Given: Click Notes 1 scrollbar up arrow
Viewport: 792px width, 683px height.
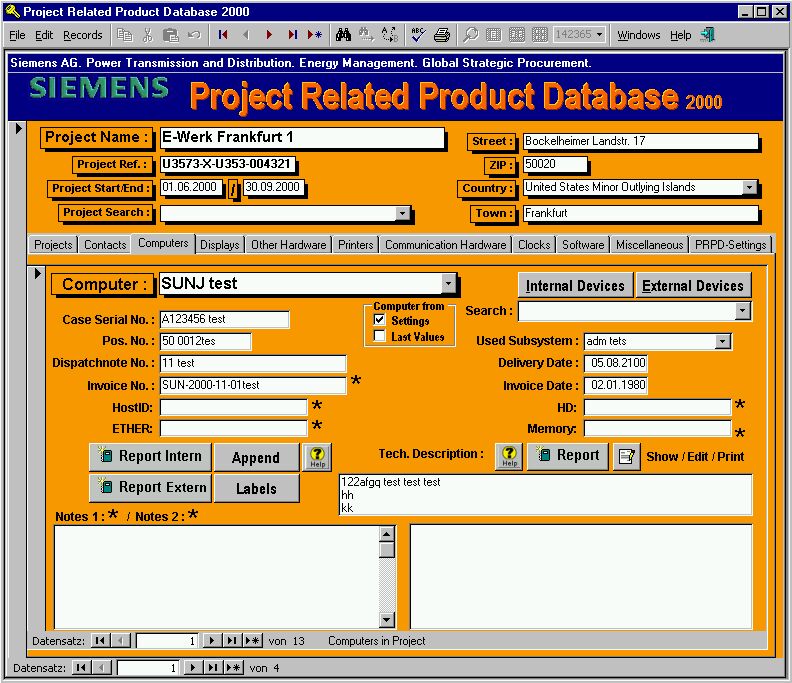Looking at the screenshot, I should 386,533.
